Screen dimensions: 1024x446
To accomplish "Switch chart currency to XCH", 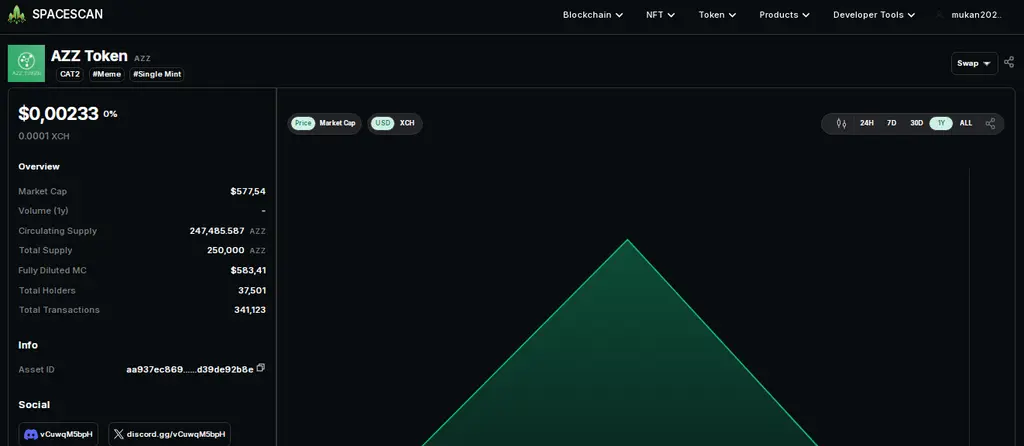I will [x=407, y=123].
